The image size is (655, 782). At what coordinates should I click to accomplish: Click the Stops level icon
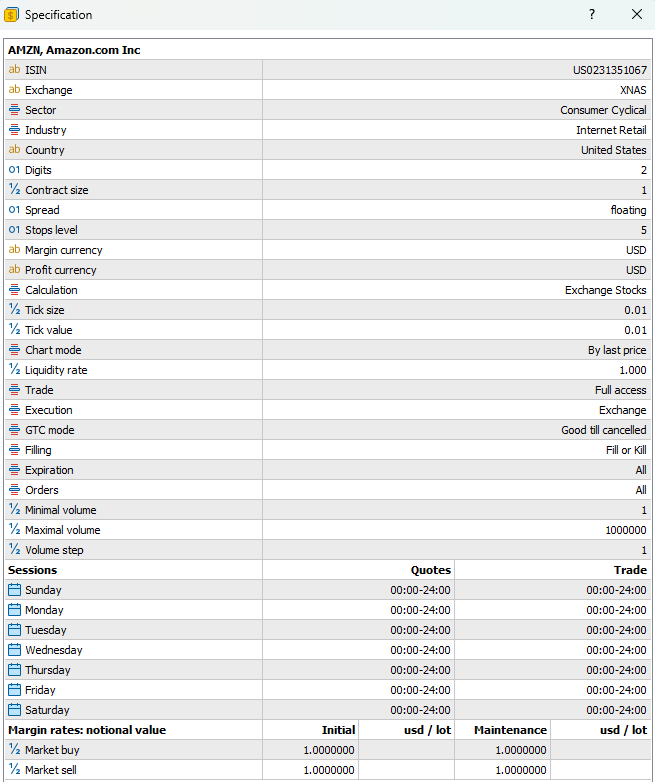pyautogui.click(x=14, y=230)
